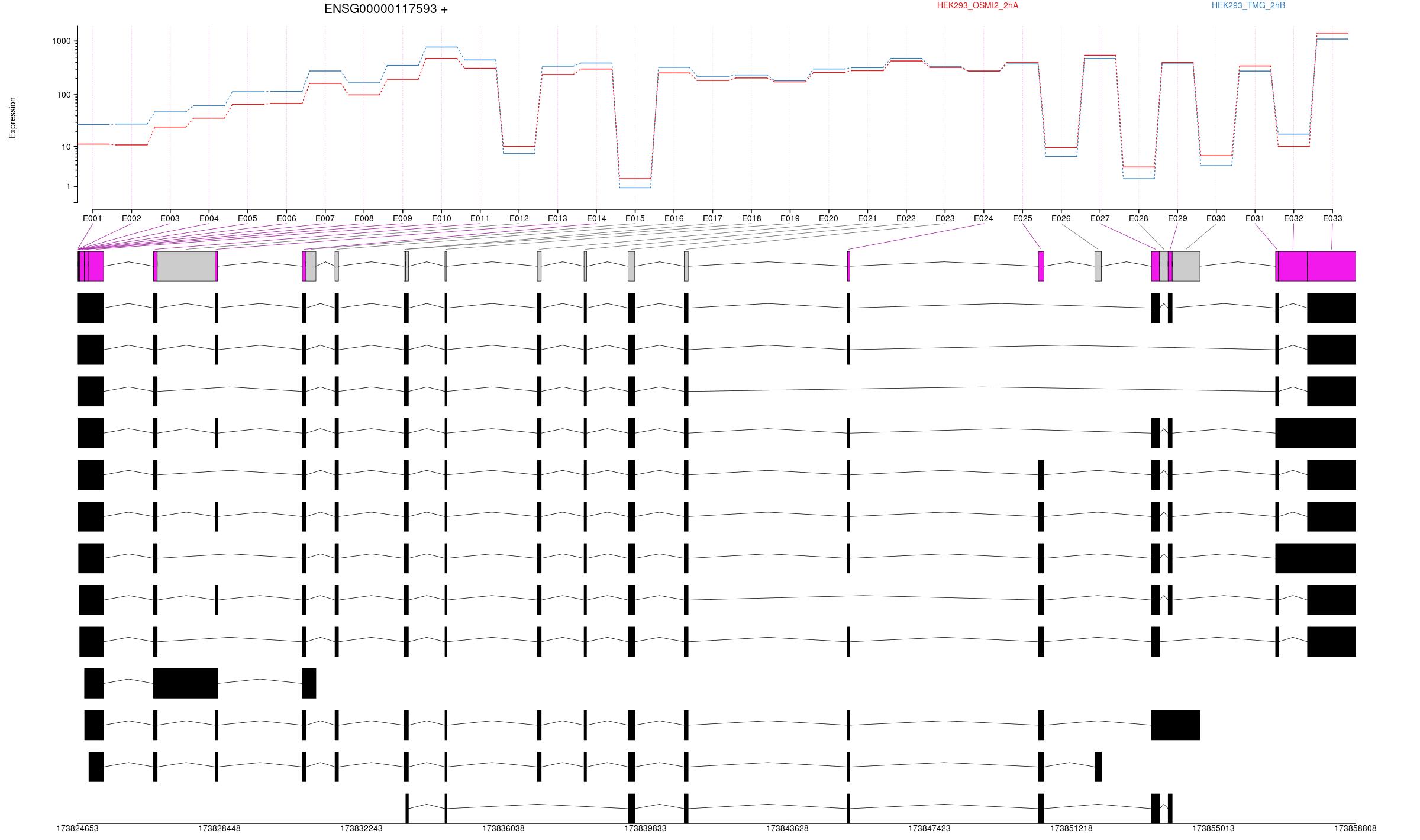Image resolution: width=1420 pixels, height=840 pixels.
Task: Click the Expression y-axis label
Action: (x=12, y=118)
